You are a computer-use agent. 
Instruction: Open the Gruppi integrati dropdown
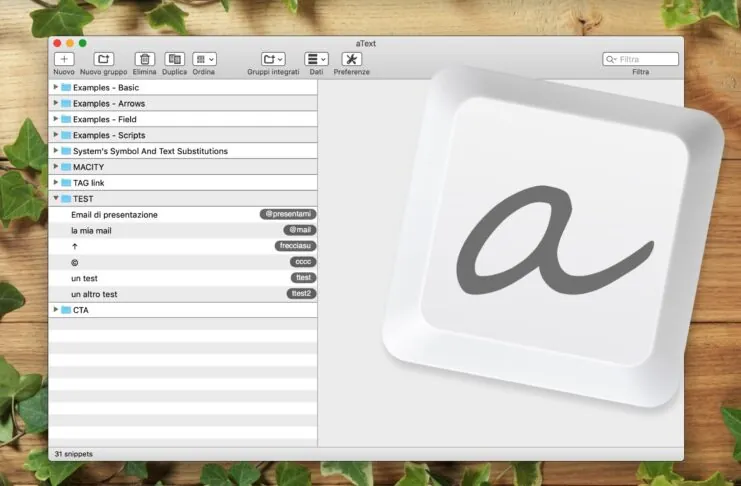pos(273,59)
